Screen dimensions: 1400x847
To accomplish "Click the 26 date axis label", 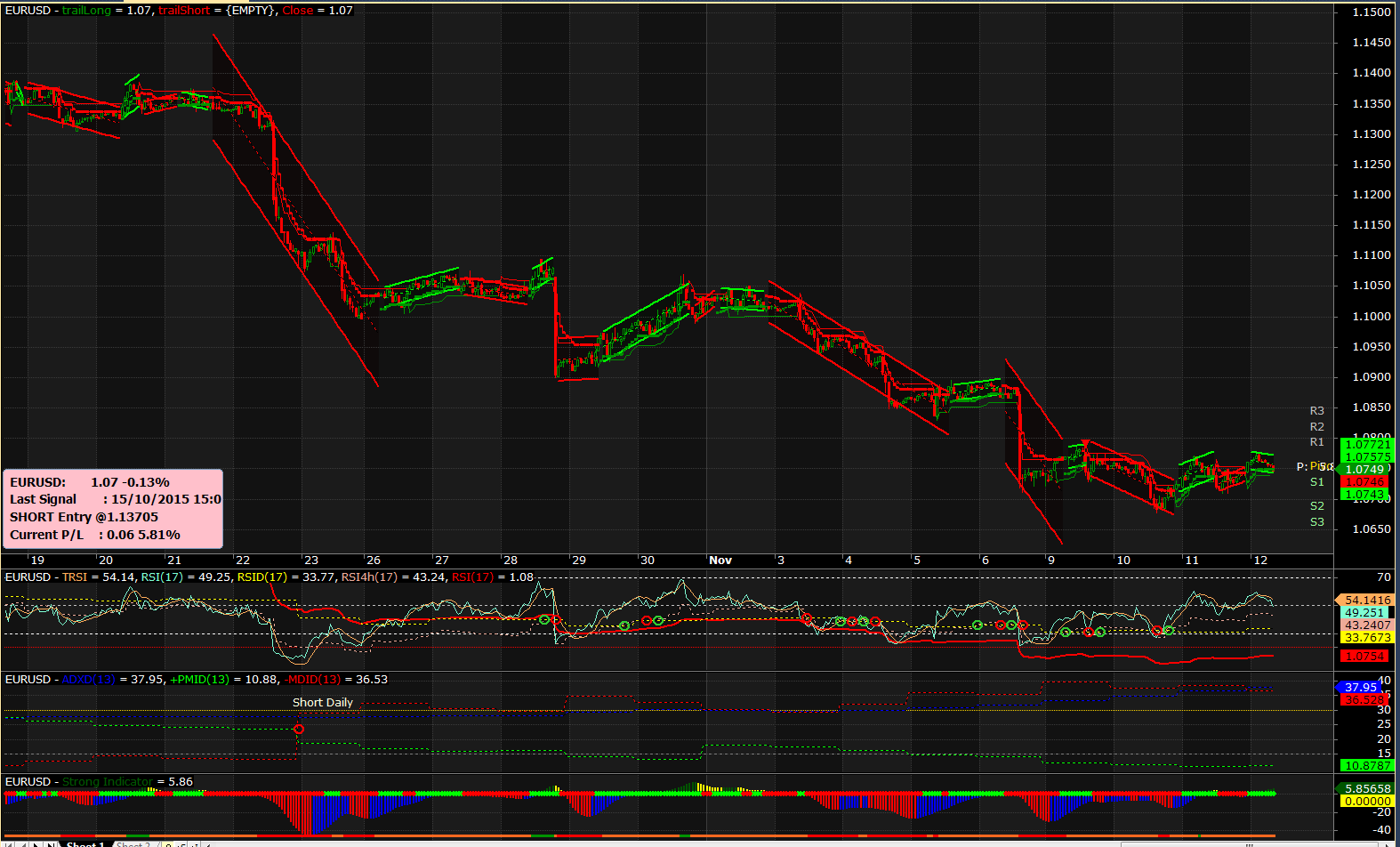I will coord(373,560).
